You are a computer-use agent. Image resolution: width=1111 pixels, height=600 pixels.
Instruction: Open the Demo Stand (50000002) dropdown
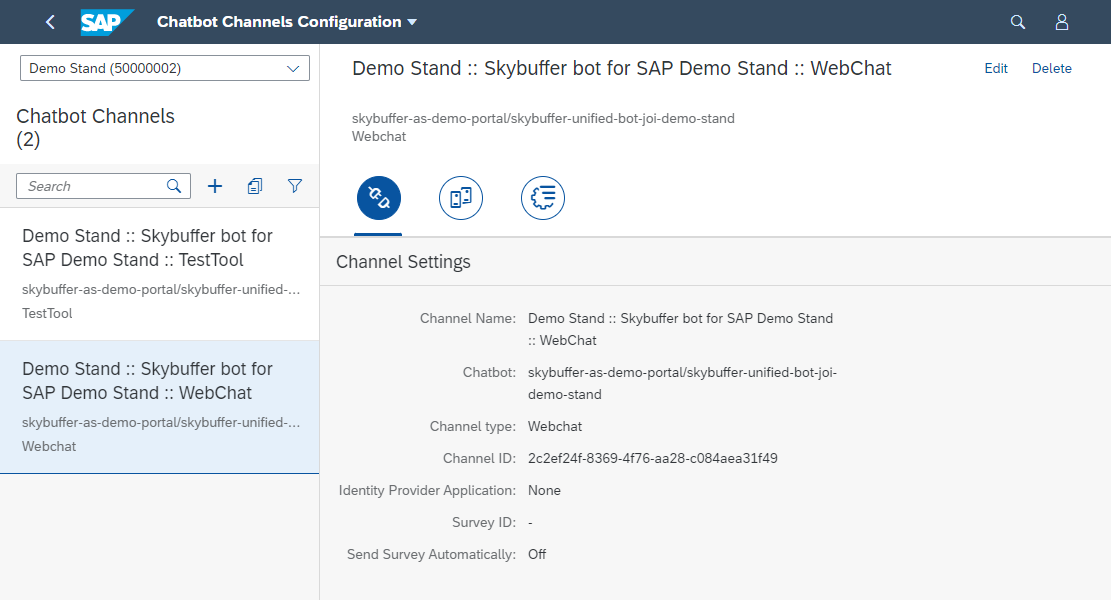click(164, 68)
